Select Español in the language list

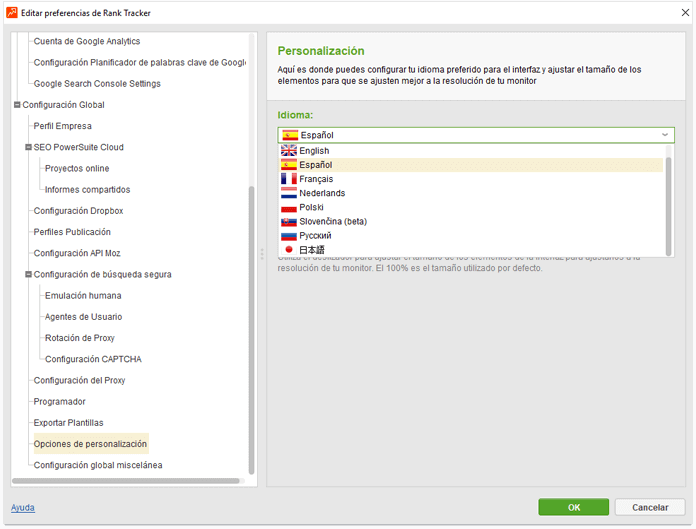(316, 165)
